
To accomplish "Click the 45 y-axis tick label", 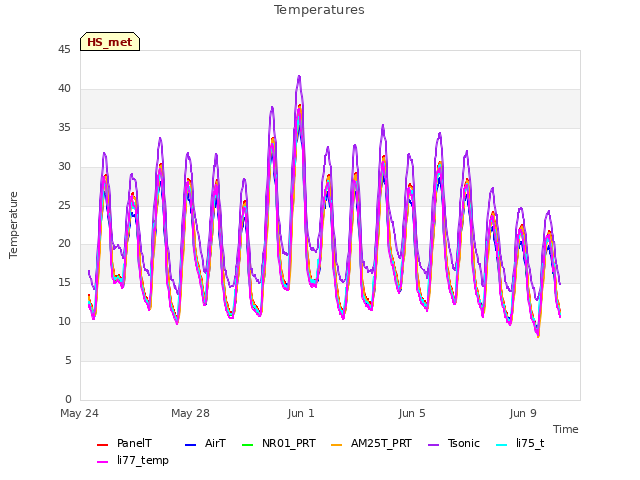I will [64, 50].
